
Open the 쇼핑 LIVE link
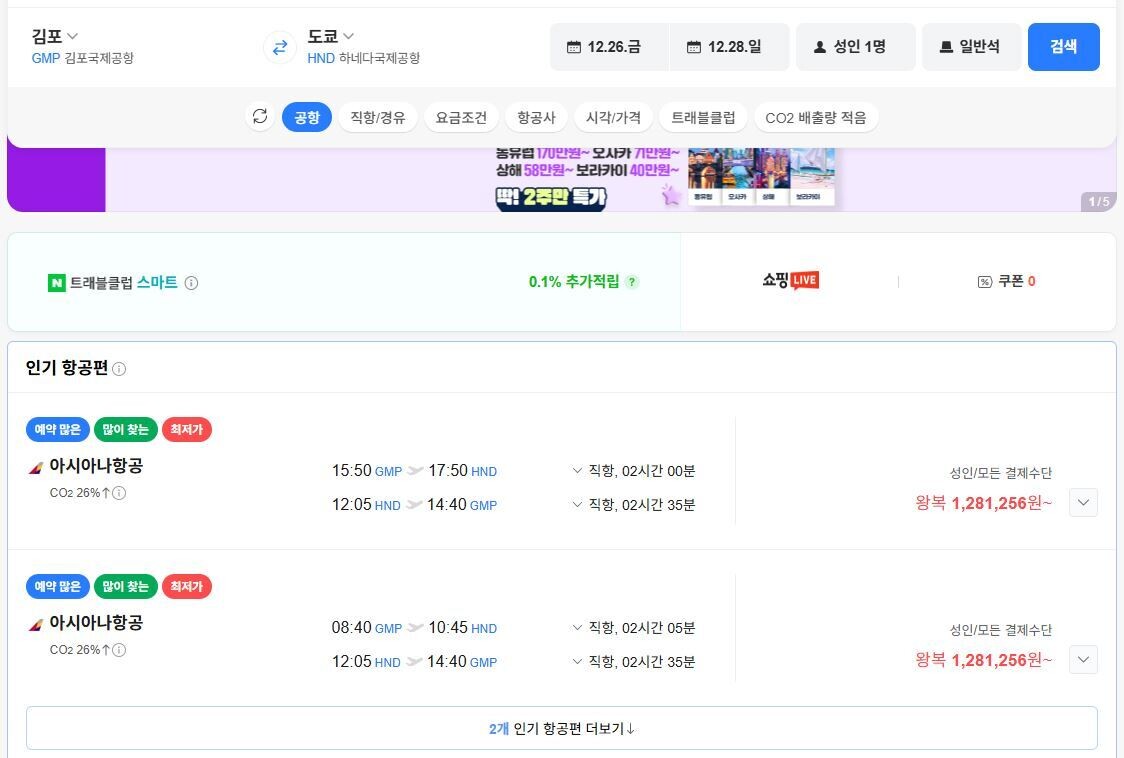tap(790, 280)
